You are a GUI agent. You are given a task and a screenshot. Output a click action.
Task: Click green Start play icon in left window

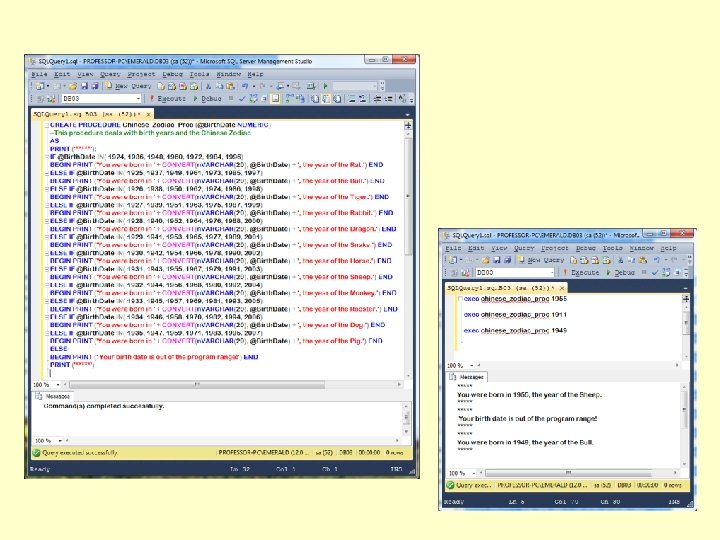coord(326,86)
